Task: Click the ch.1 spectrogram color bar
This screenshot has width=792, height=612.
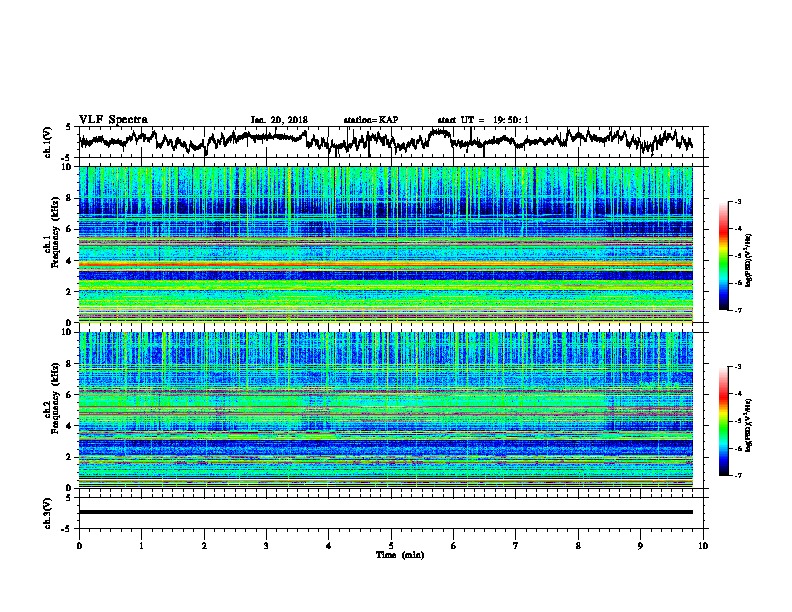Action: 723,256
